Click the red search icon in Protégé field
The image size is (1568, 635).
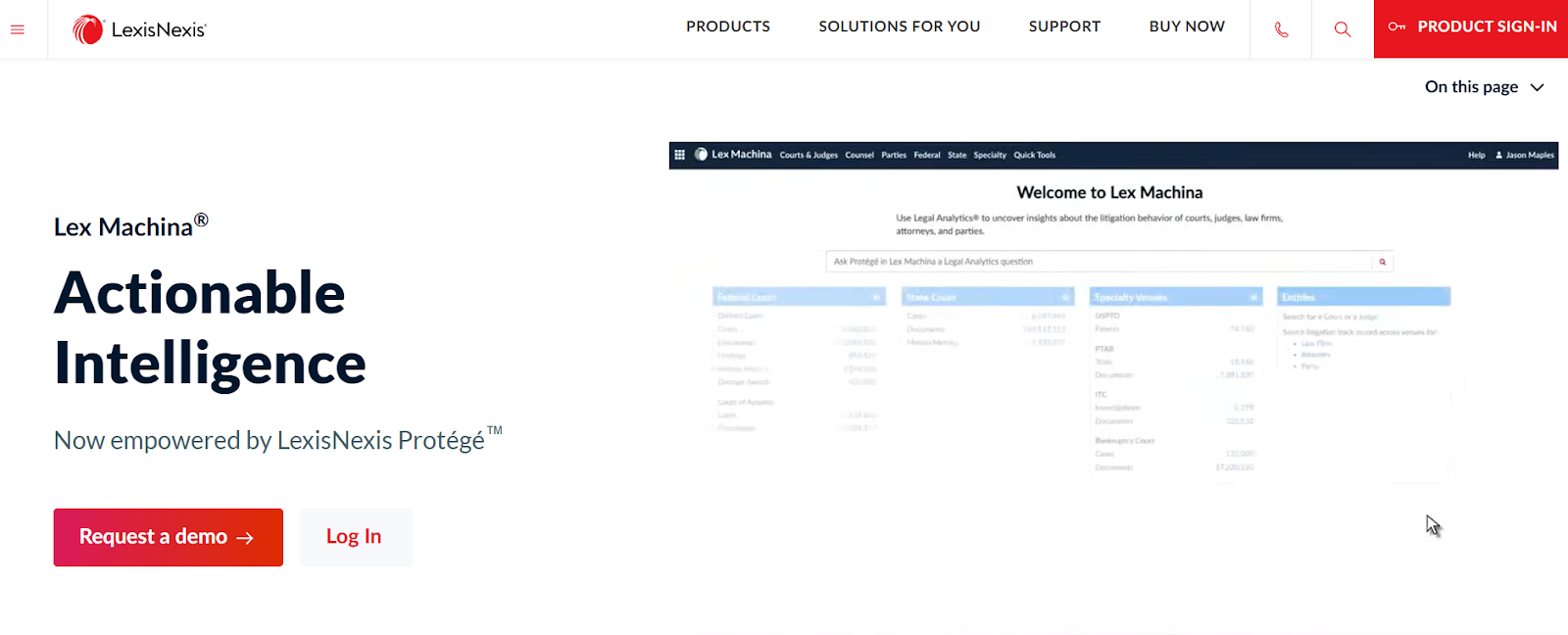click(1382, 262)
